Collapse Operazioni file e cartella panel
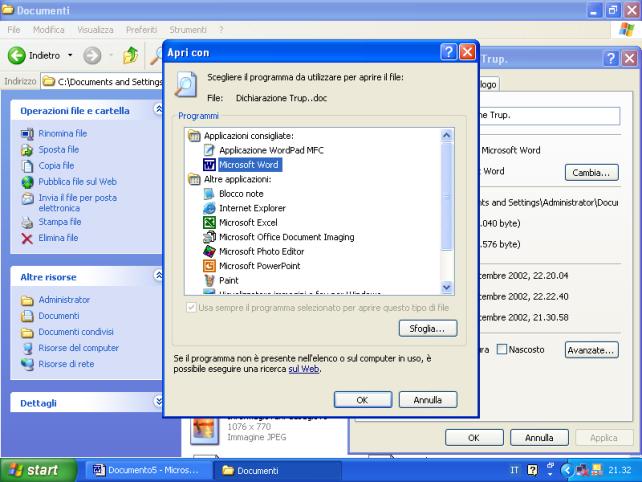Image resolution: width=642 pixels, height=482 pixels. [158, 109]
